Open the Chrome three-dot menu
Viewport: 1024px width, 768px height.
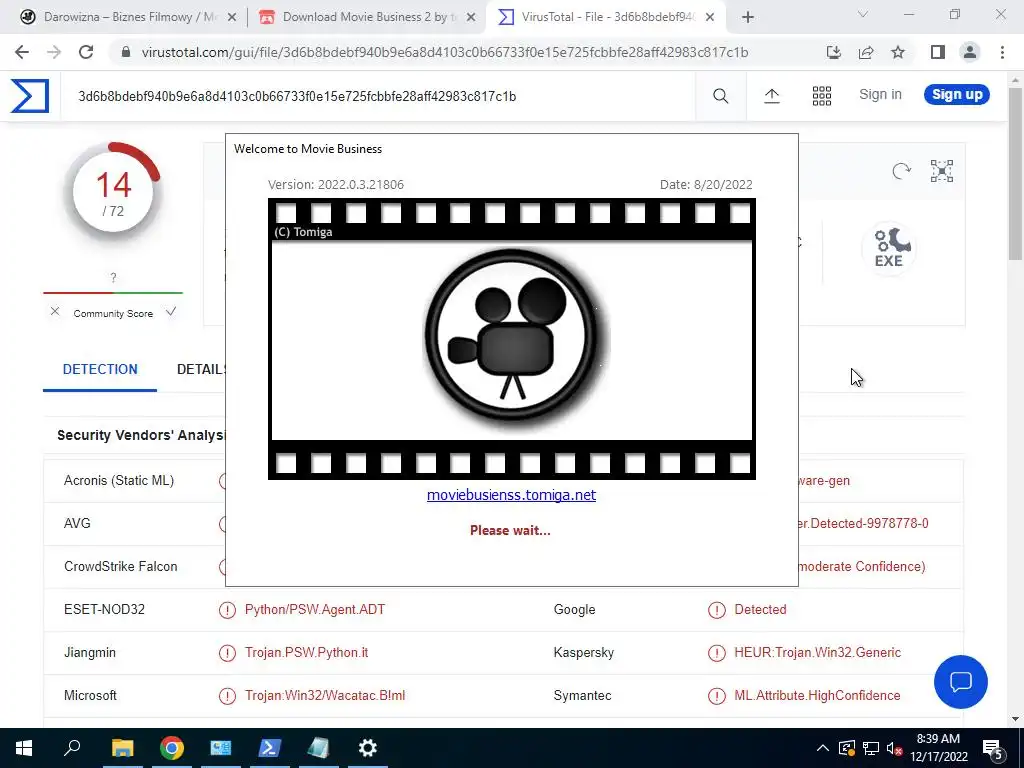click(1002, 52)
